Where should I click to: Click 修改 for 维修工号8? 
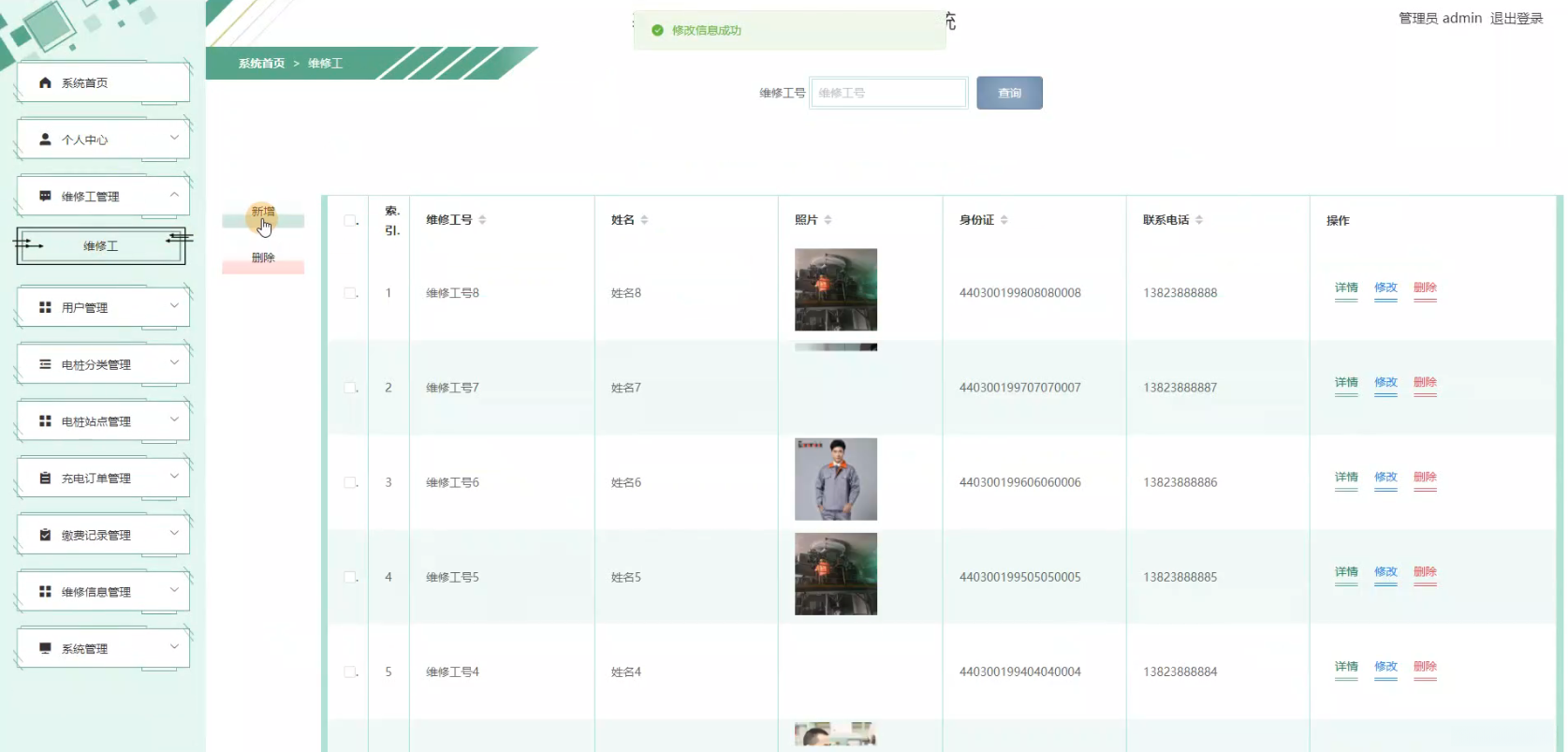[1385, 288]
